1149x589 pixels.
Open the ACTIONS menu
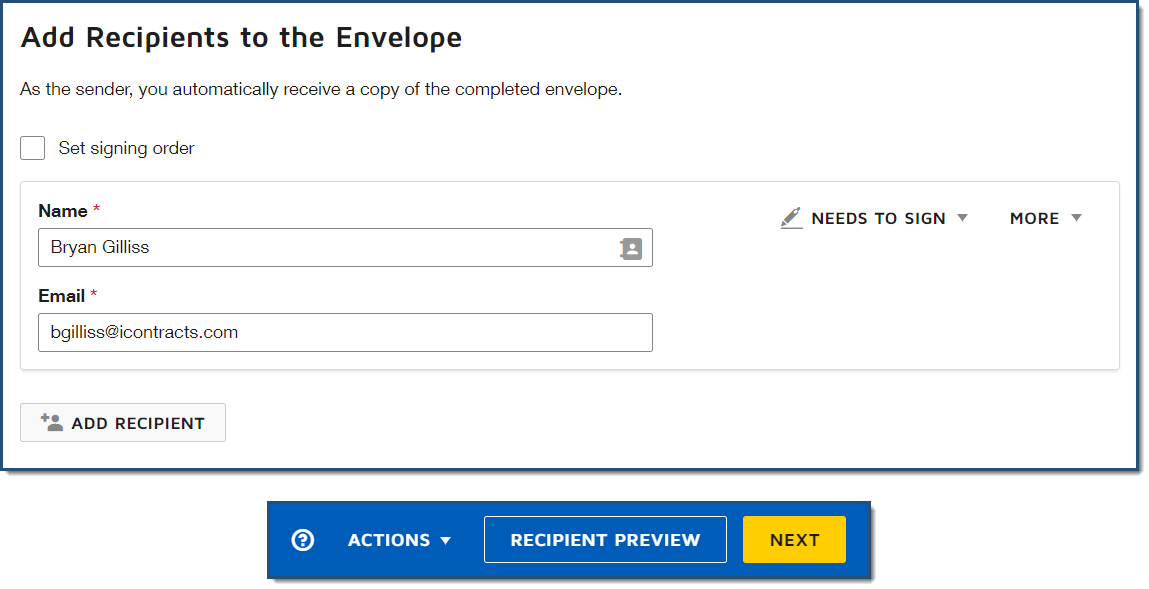click(399, 540)
